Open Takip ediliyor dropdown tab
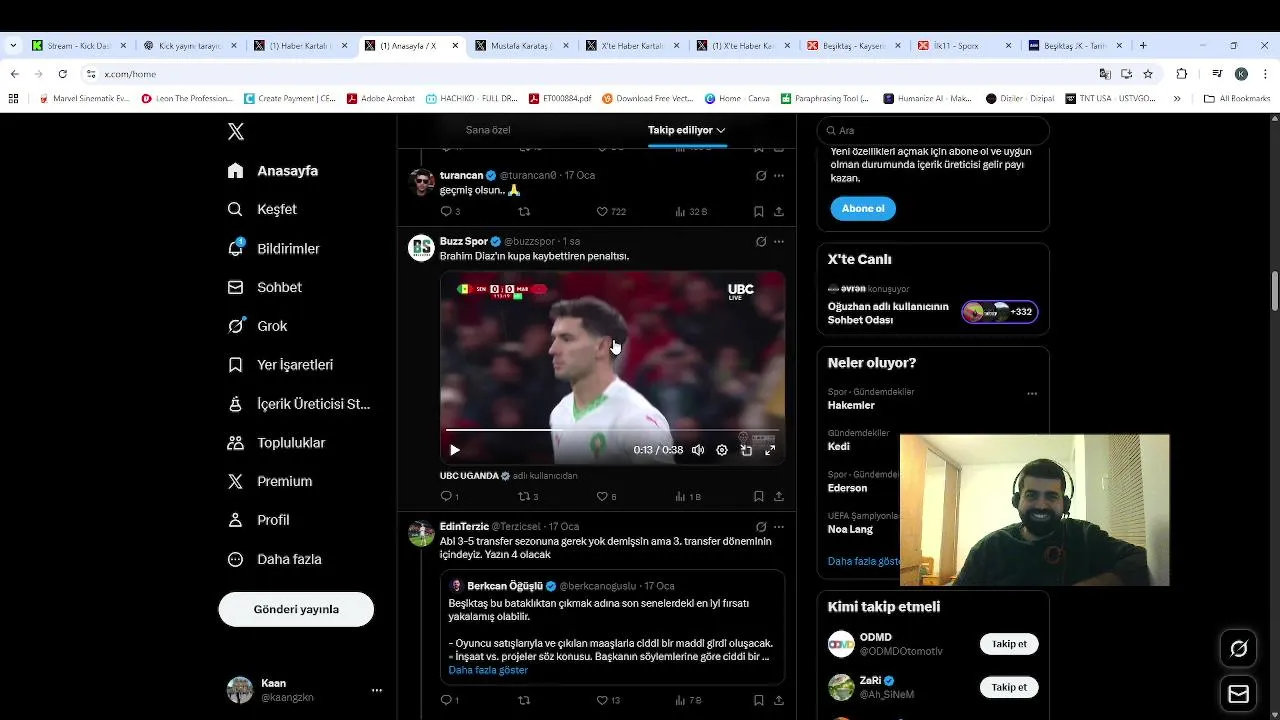 (x=687, y=130)
